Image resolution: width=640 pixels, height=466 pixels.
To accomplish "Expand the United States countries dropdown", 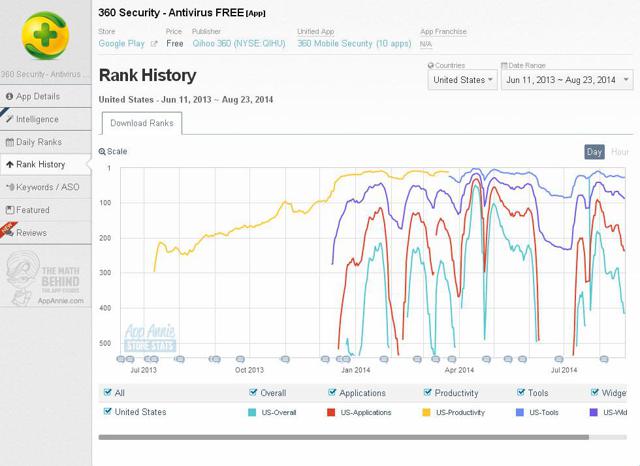I will click(462, 80).
